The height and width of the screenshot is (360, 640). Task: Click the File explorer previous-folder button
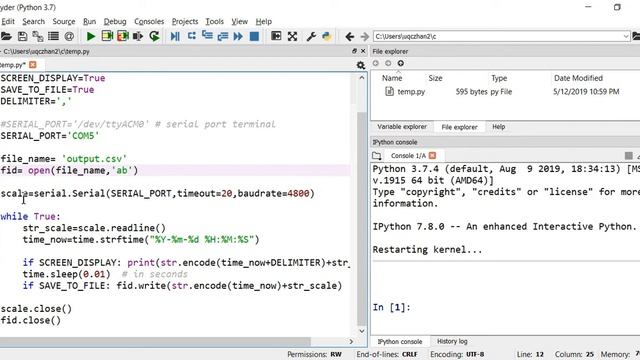coord(376,63)
